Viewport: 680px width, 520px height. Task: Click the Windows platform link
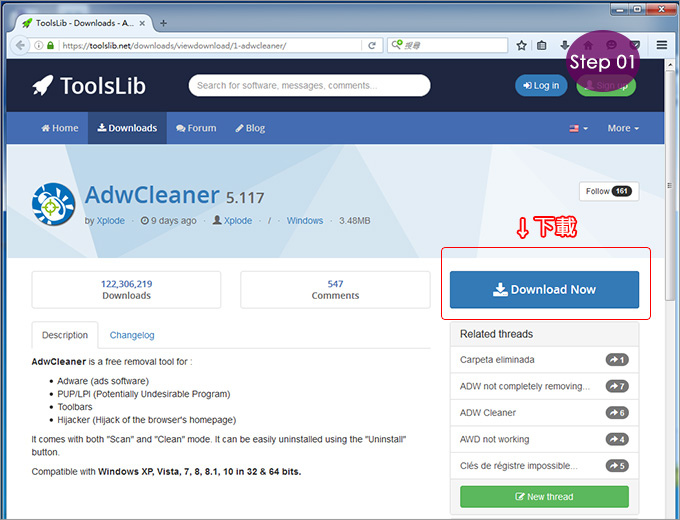point(305,220)
